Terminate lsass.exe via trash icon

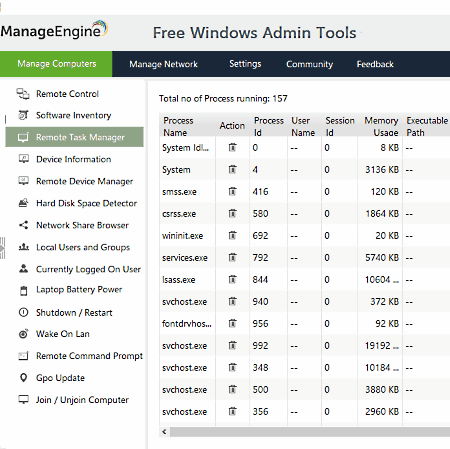tap(232, 279)
